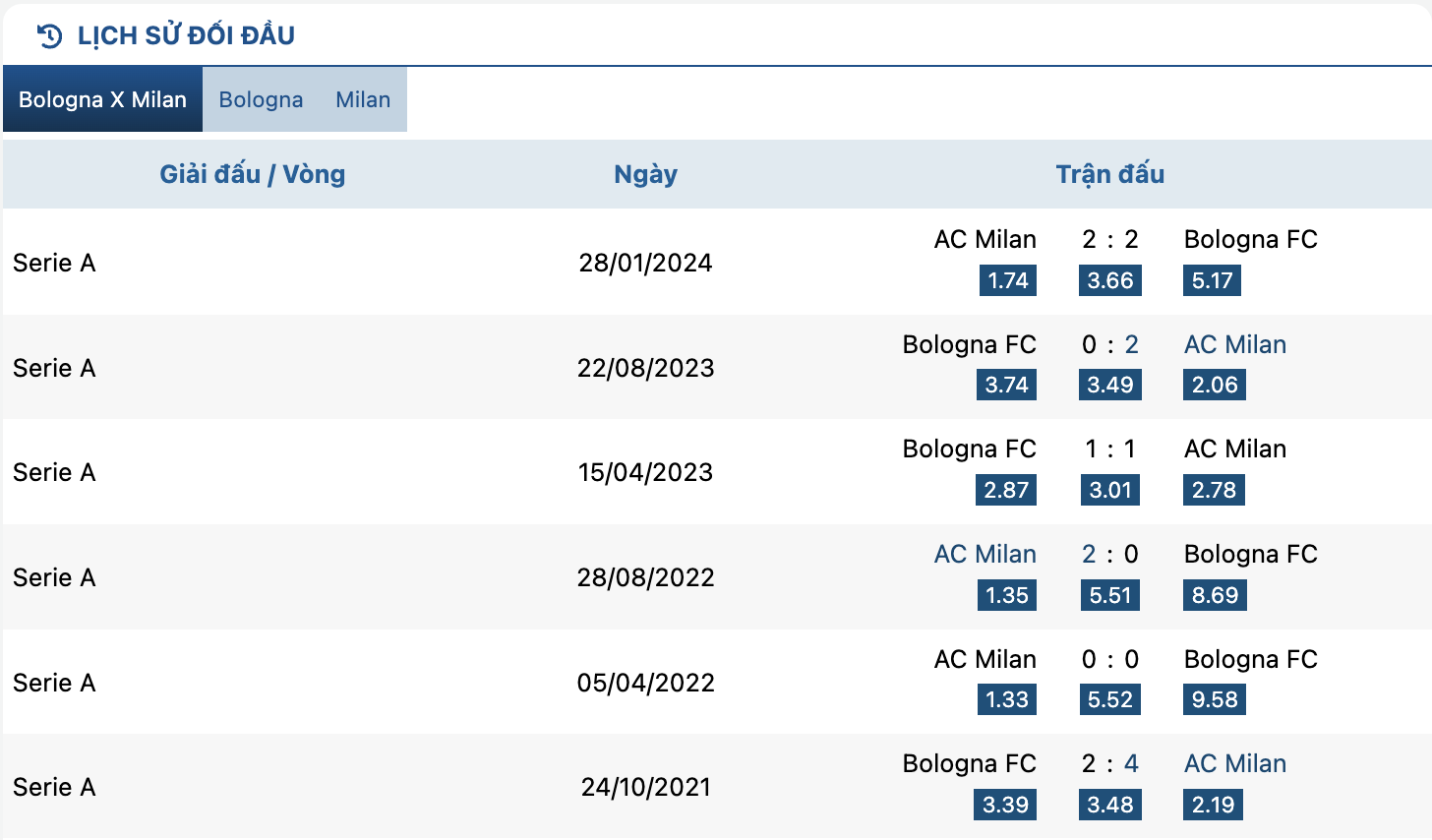Image resolution: width=1432 pixels, height=840 pixels.
Task: Click the 28/08/2022 date cell
Action: pos(645,577)
